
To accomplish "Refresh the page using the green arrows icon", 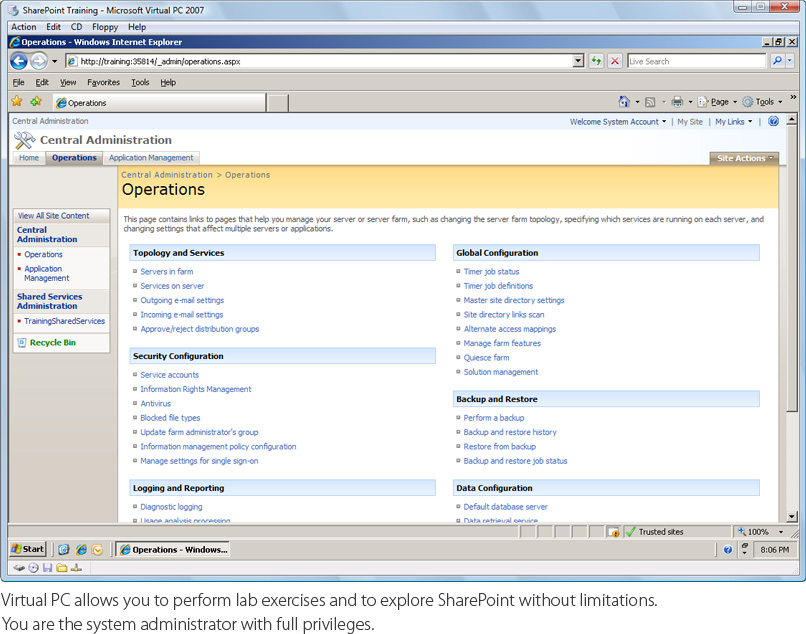I will (x=596, y=61).
